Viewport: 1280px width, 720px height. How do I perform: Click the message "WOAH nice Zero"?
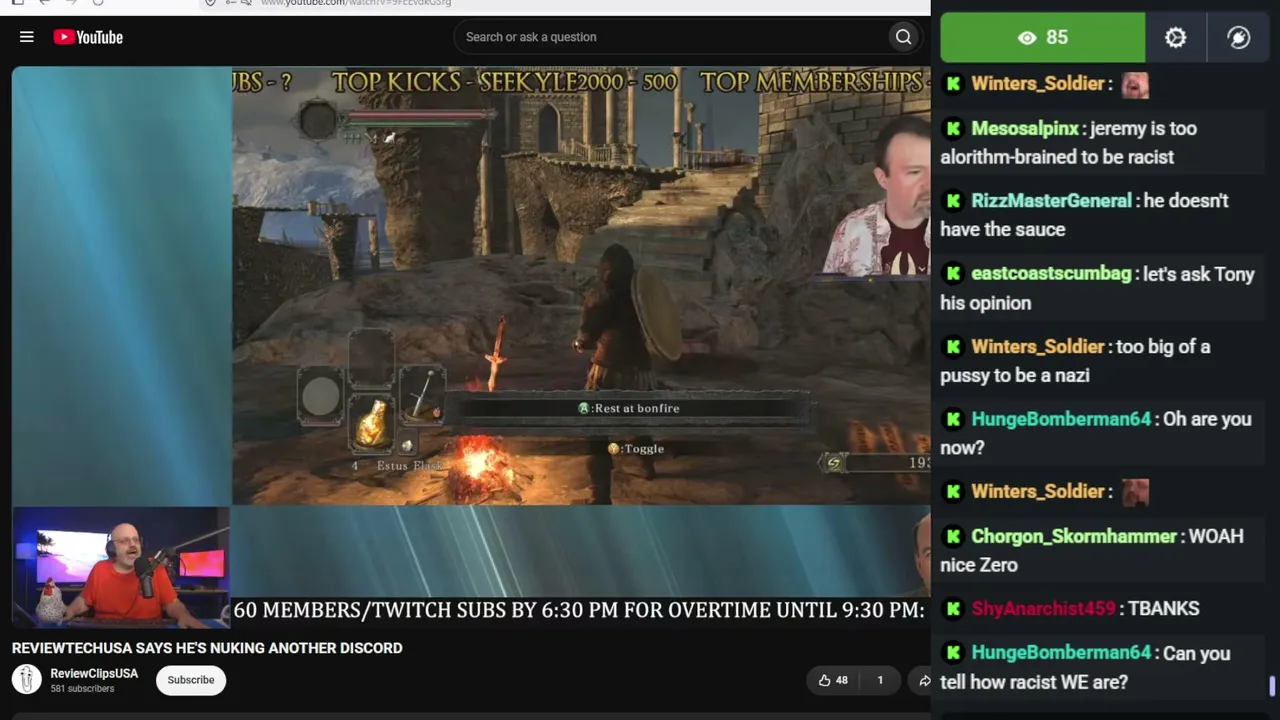1092,550
